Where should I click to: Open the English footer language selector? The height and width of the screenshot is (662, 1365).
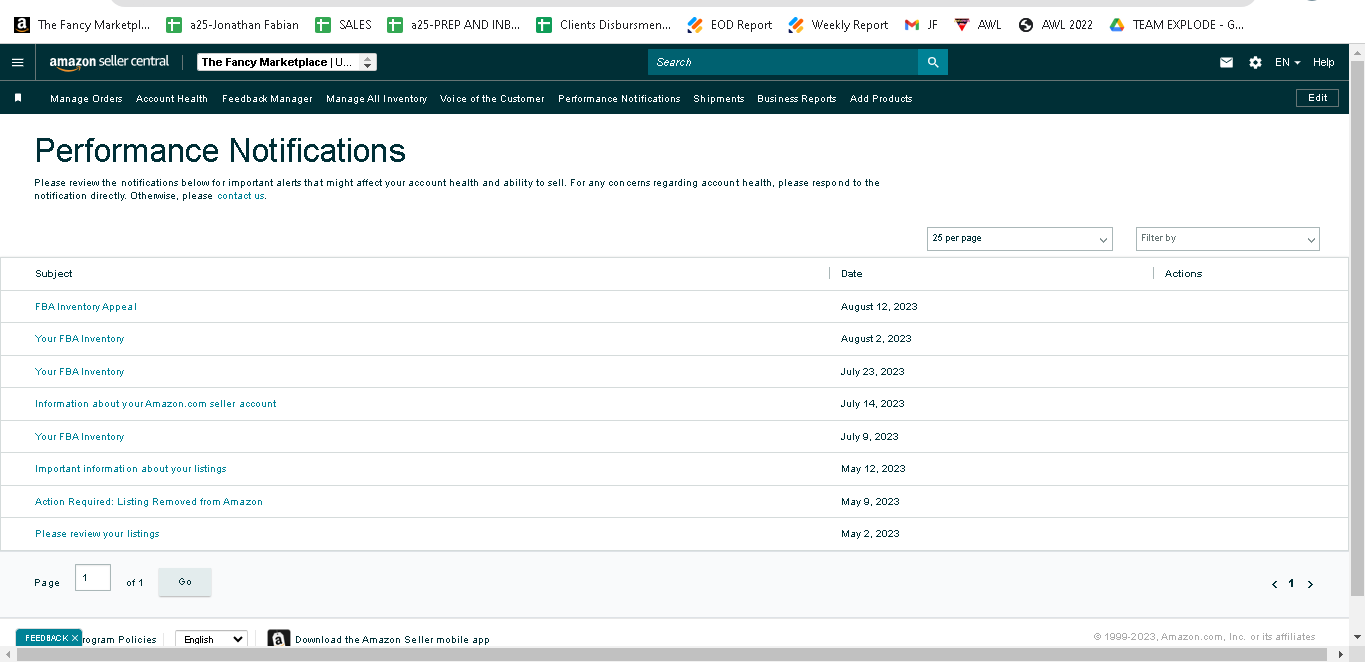[x=211, y=639]
